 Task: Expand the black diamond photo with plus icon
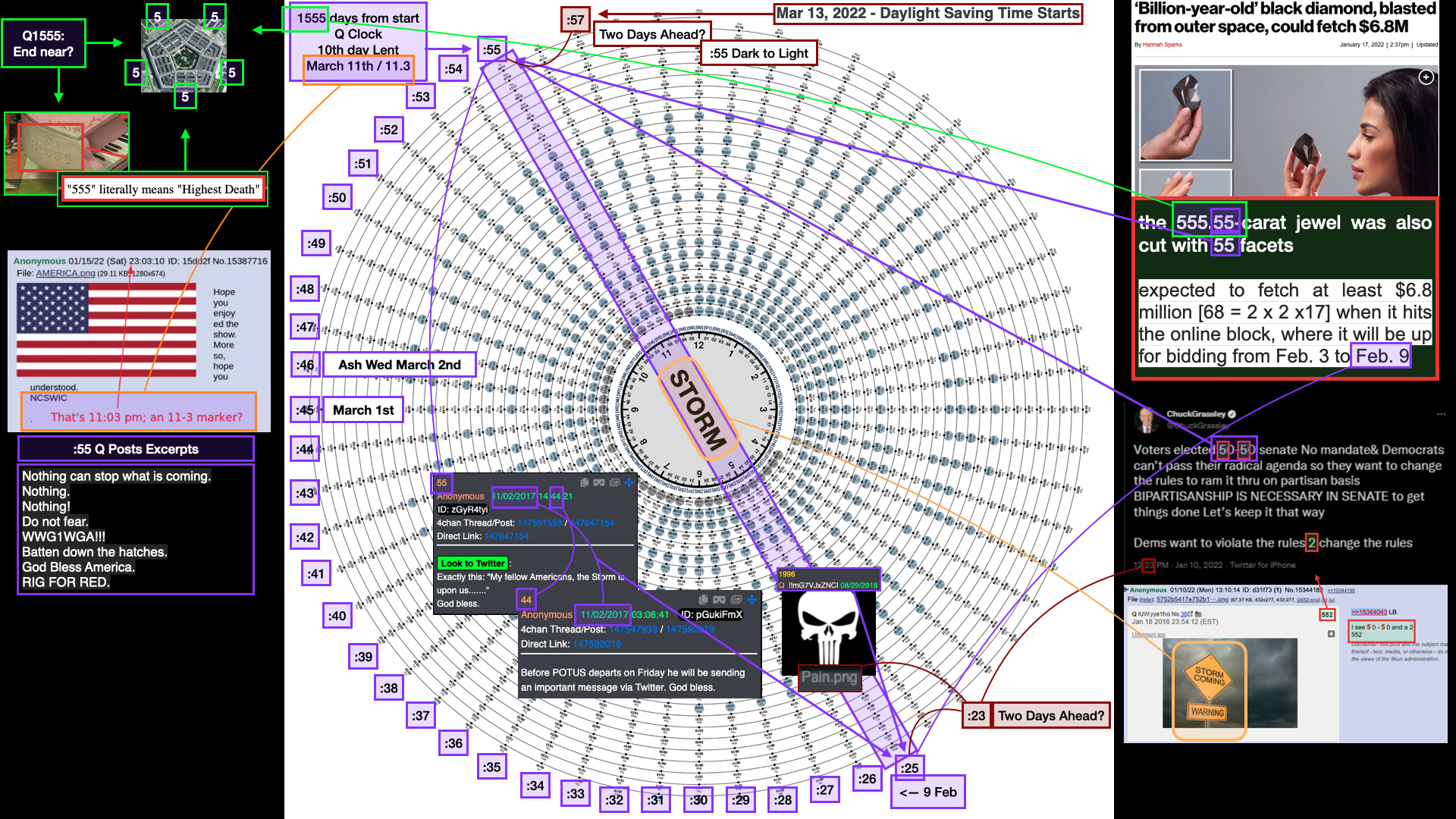(x=1426, y=77)
